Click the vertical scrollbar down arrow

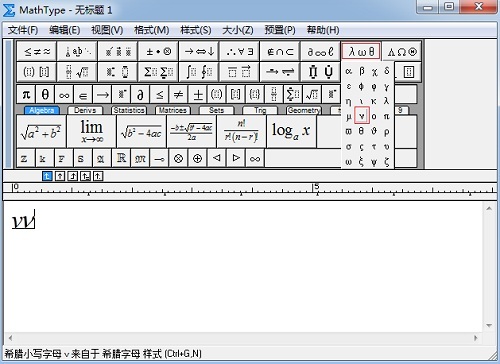pos(489,325)
